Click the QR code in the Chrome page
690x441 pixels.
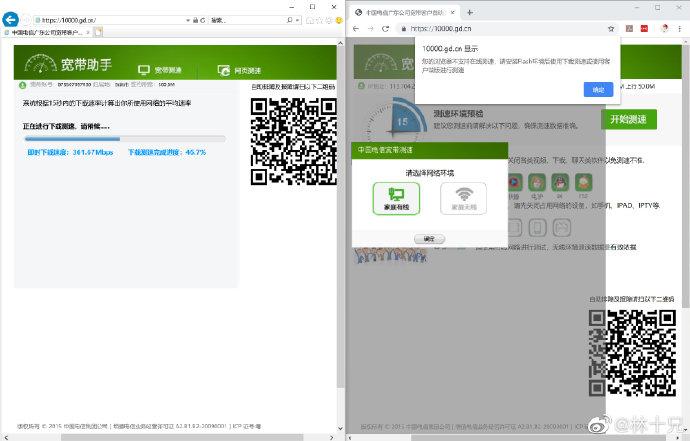pyautogui.click(x=632, y=352)
